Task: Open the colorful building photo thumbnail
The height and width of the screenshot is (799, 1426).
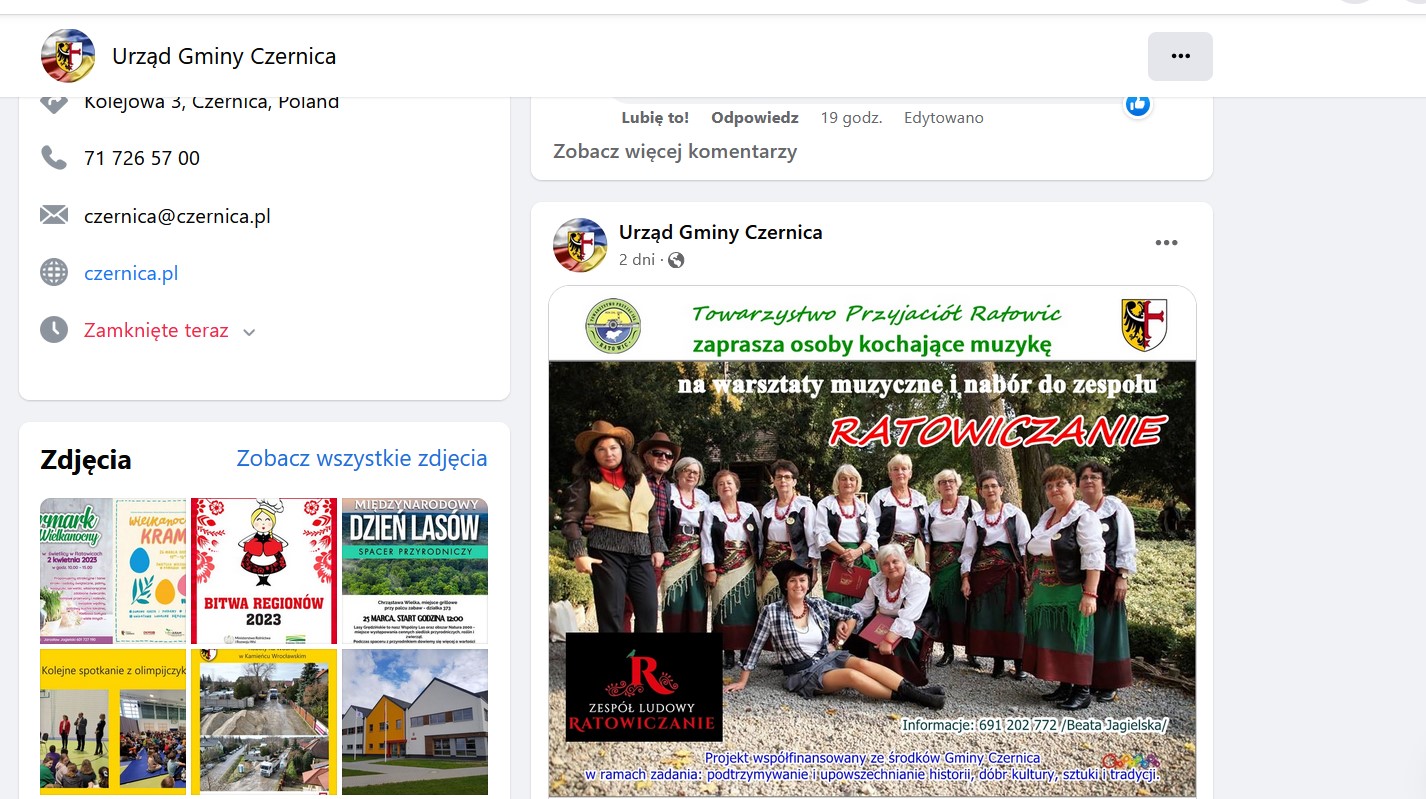Action: 415,722
